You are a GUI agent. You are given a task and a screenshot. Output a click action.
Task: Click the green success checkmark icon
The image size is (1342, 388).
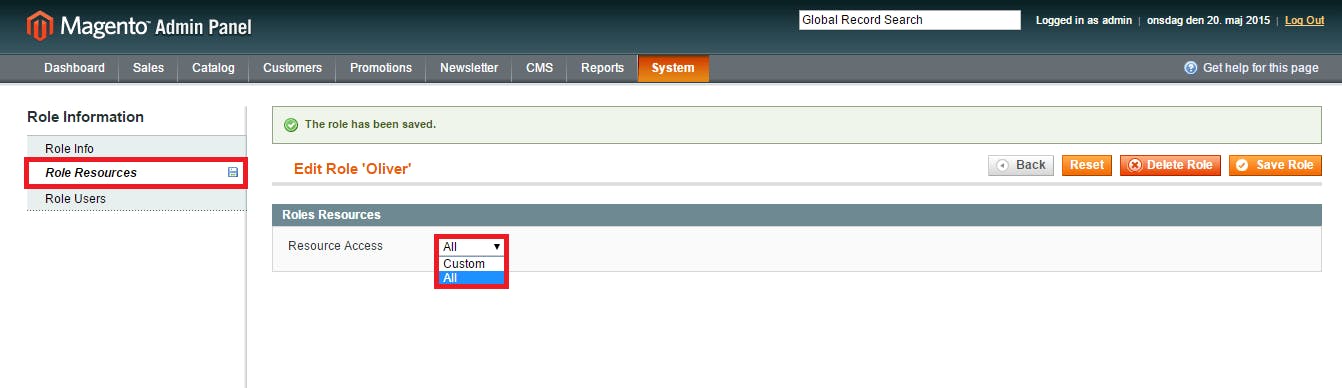coord(291,125)
